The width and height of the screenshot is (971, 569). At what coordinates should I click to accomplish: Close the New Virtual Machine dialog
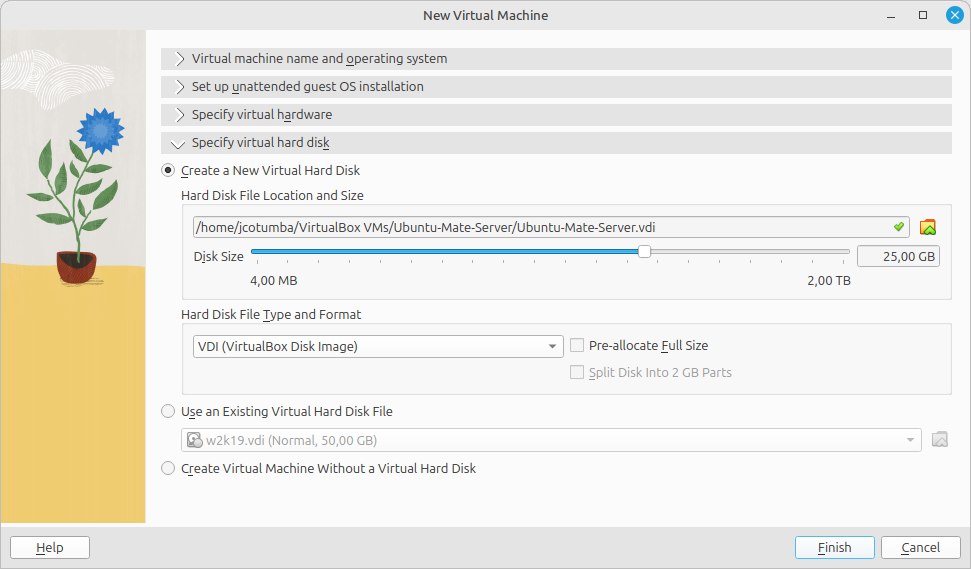[955, 15]
